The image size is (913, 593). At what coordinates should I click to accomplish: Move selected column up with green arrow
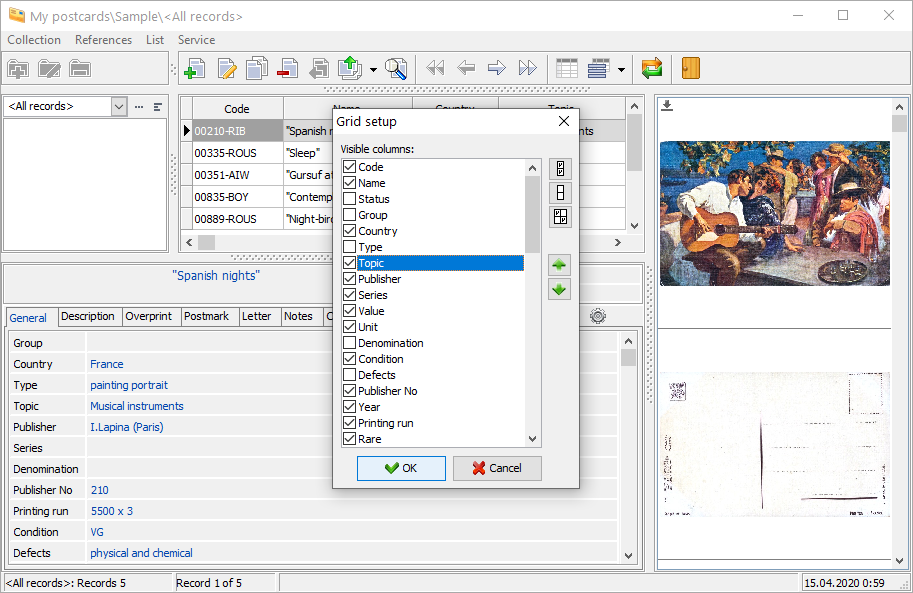point(559,265)
